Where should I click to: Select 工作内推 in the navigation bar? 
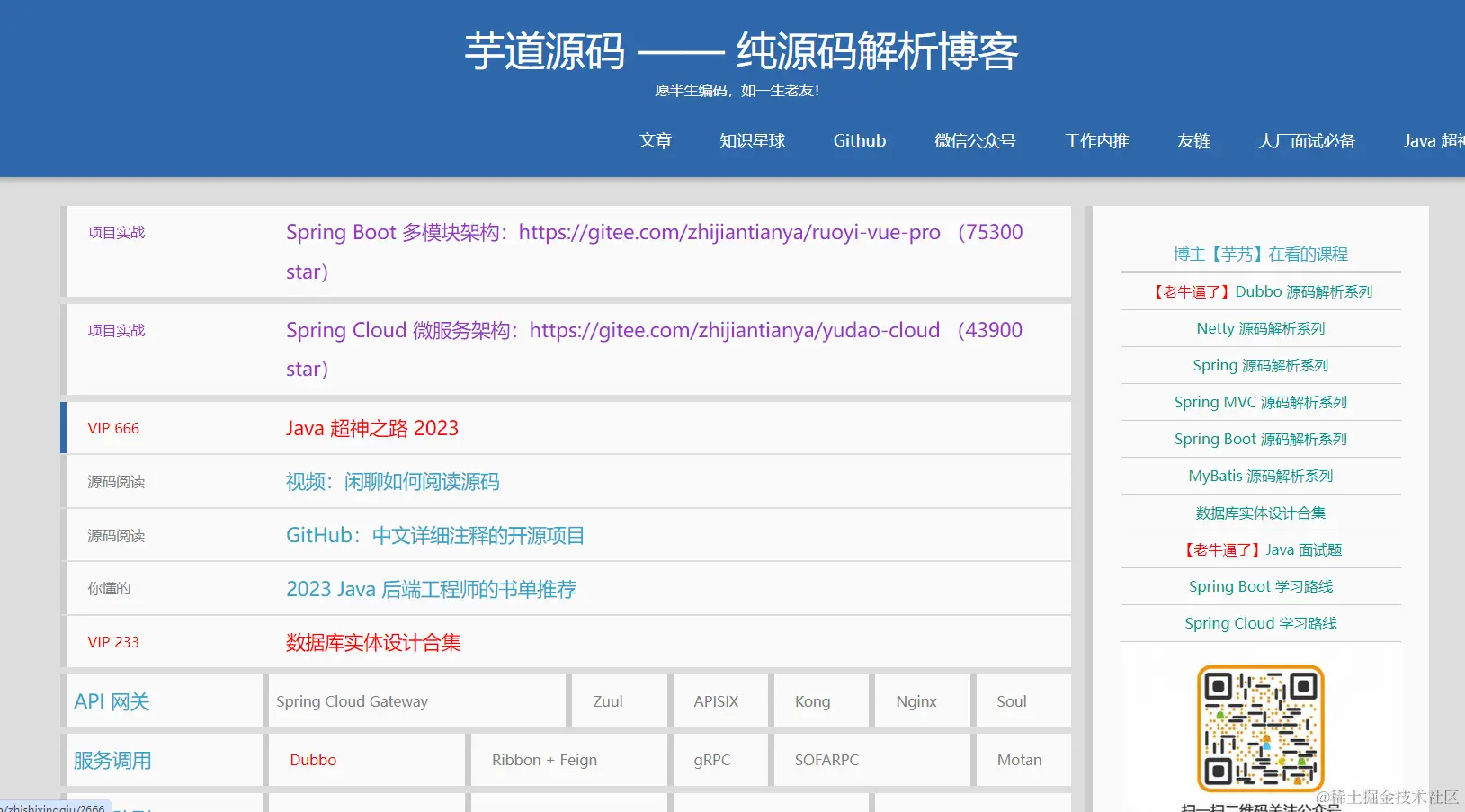[x=1095, y=141]
